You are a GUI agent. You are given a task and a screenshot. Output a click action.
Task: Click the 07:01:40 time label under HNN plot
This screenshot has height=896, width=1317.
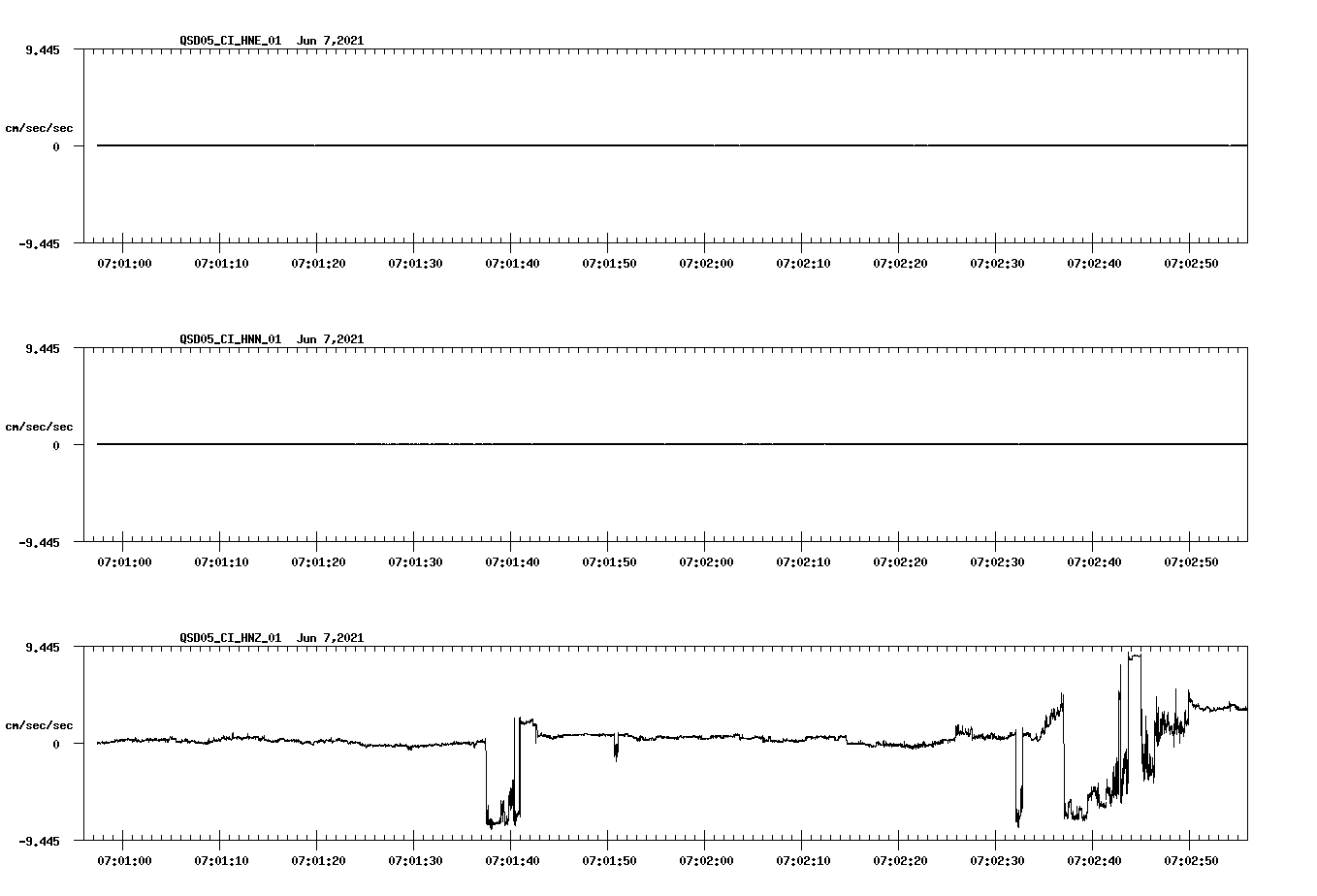(x=512, y=561)
